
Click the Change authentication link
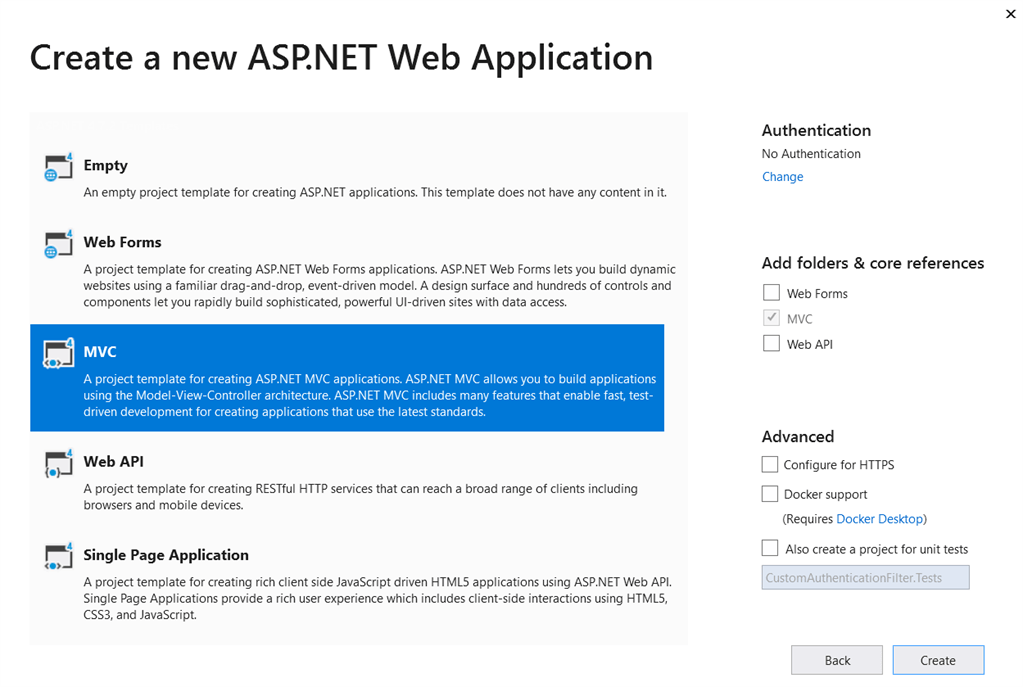[782, 176]
